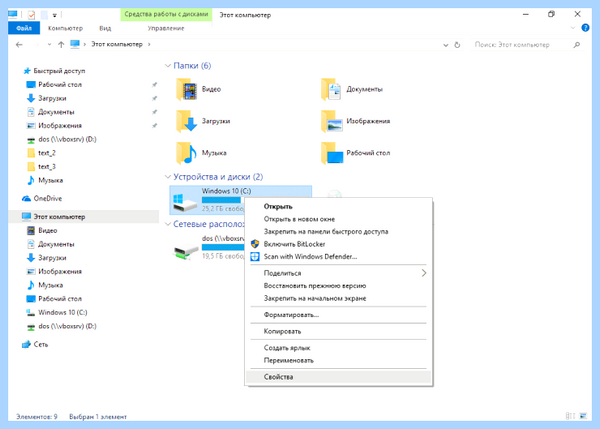Select Windows 10 (C:) in navigation pane
This screenshot has width=600, height=429.
63,312
